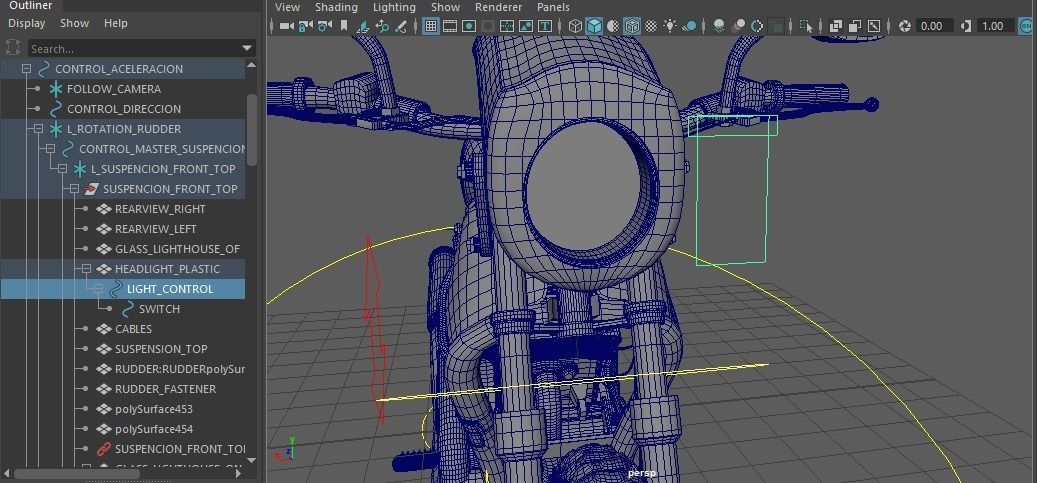The height and width of the screenshot is (483, 1037).
Task: Select the SWITCH curve node
Action: [159, 309]
